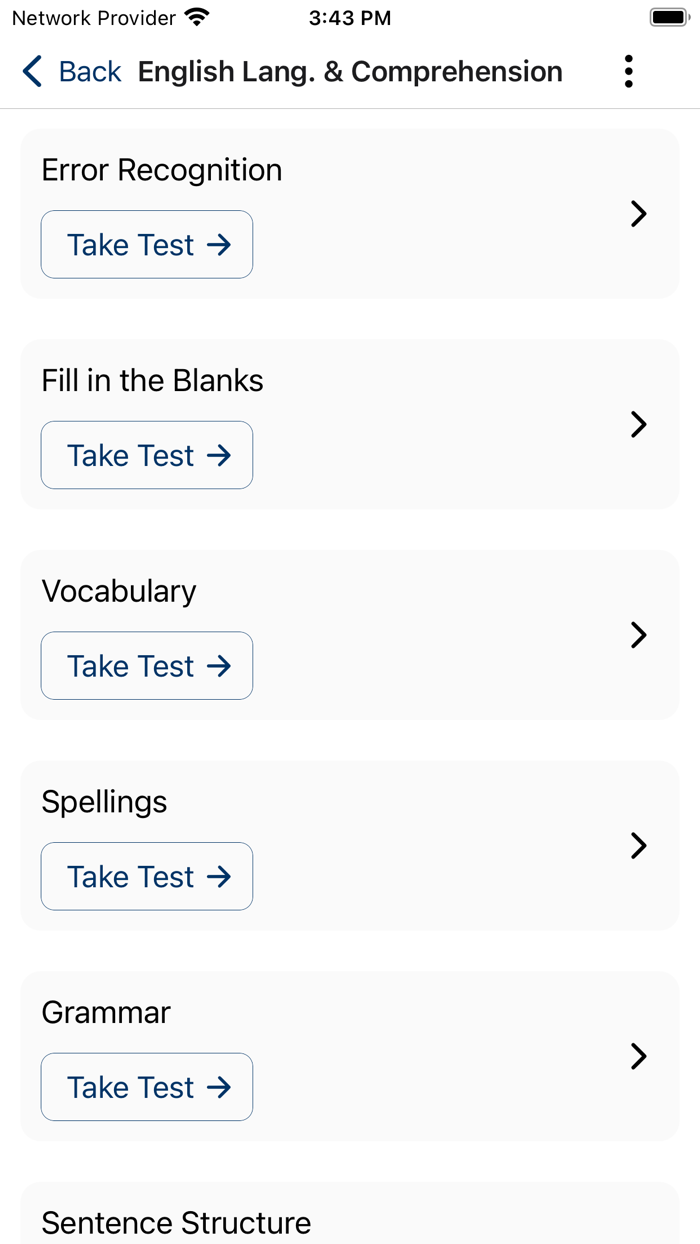Tap the back chevron icon
Image resolution: width=700 pixels, height=1244 pixels.
point(31,71)
